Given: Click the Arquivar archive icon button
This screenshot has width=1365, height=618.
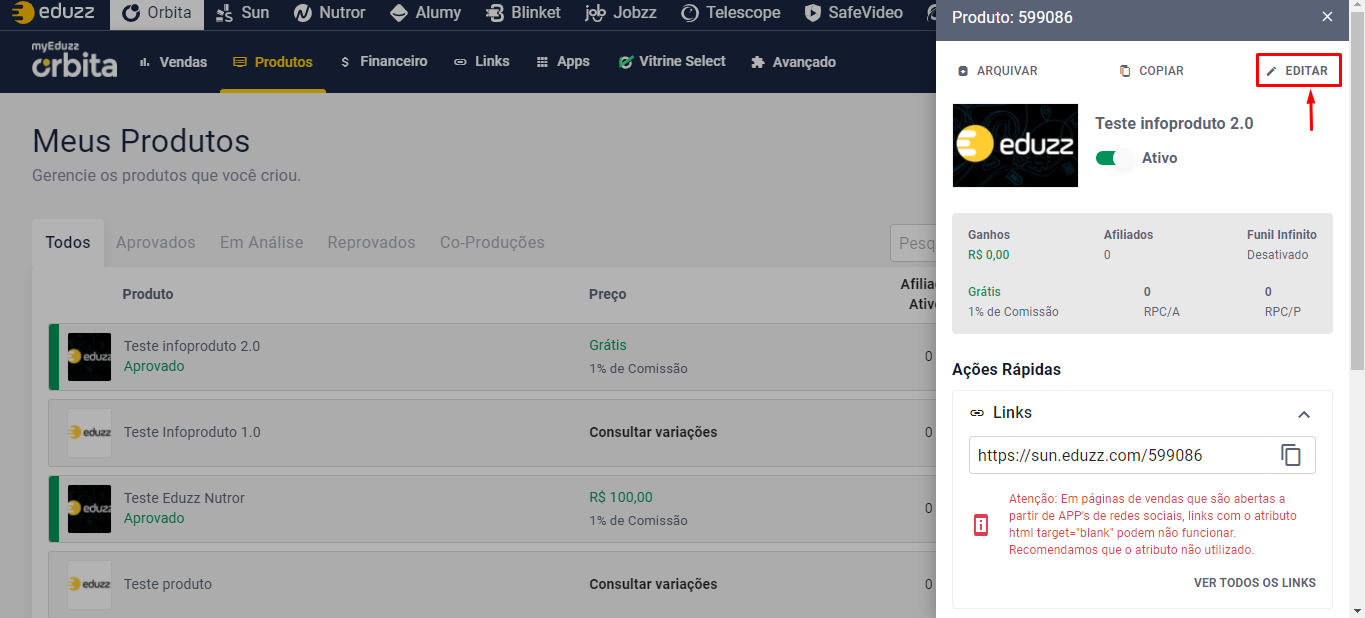Looking at the screenshot, I should tap(997, 71).
